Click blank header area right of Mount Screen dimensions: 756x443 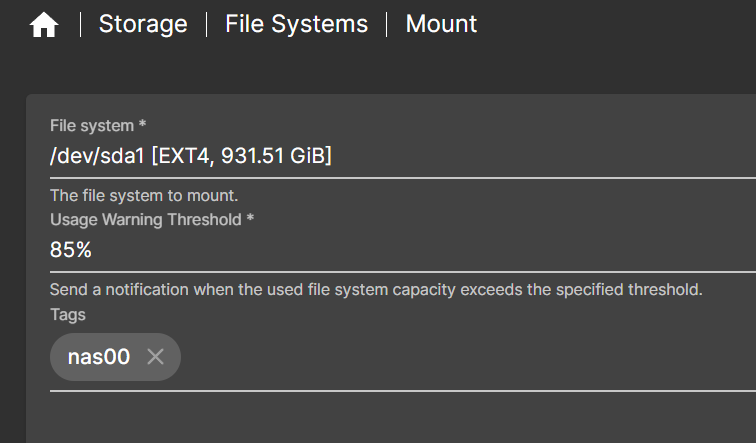617,24
